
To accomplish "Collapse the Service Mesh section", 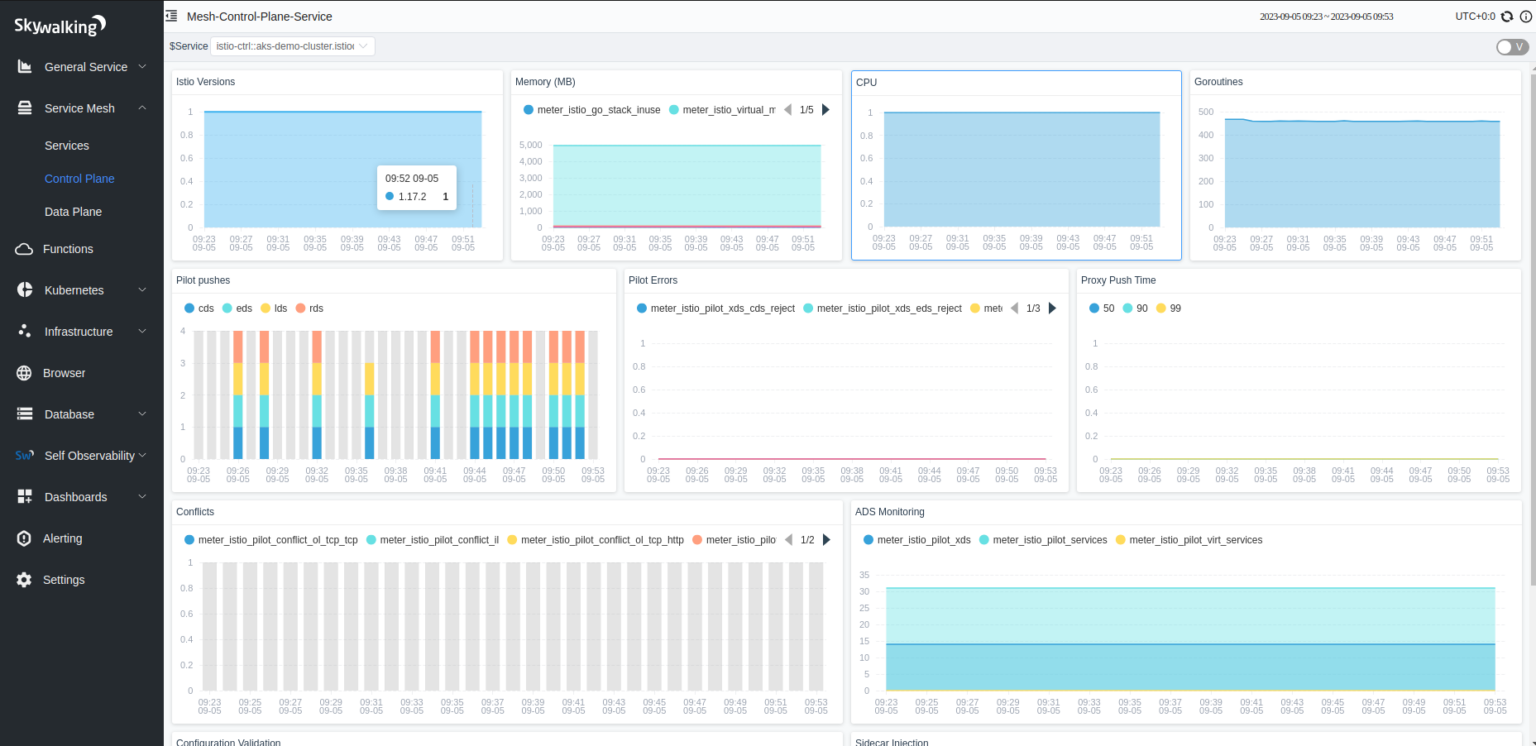I will pos(141,107).
